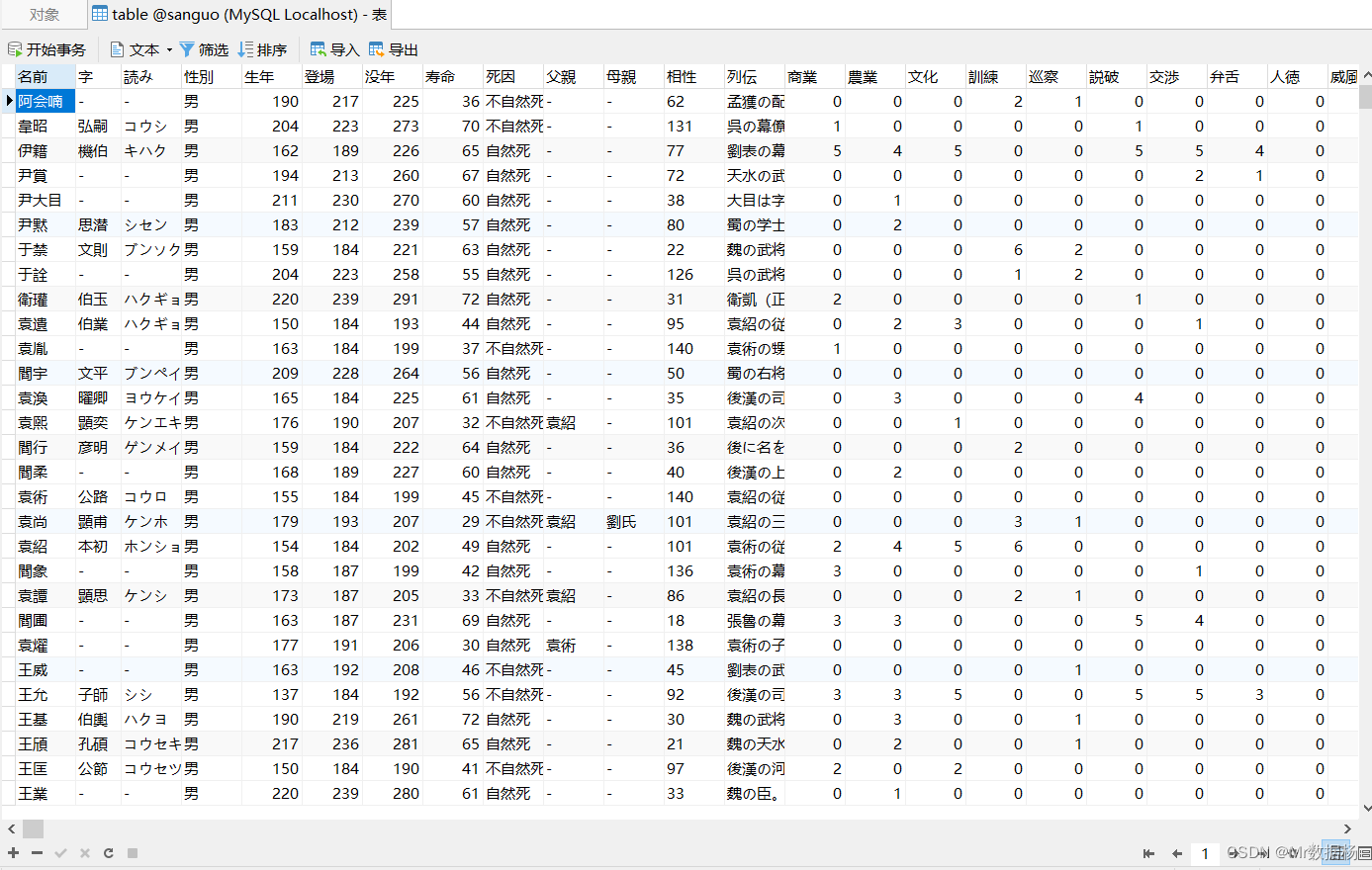Click the 性別 column header

[212, 76]
